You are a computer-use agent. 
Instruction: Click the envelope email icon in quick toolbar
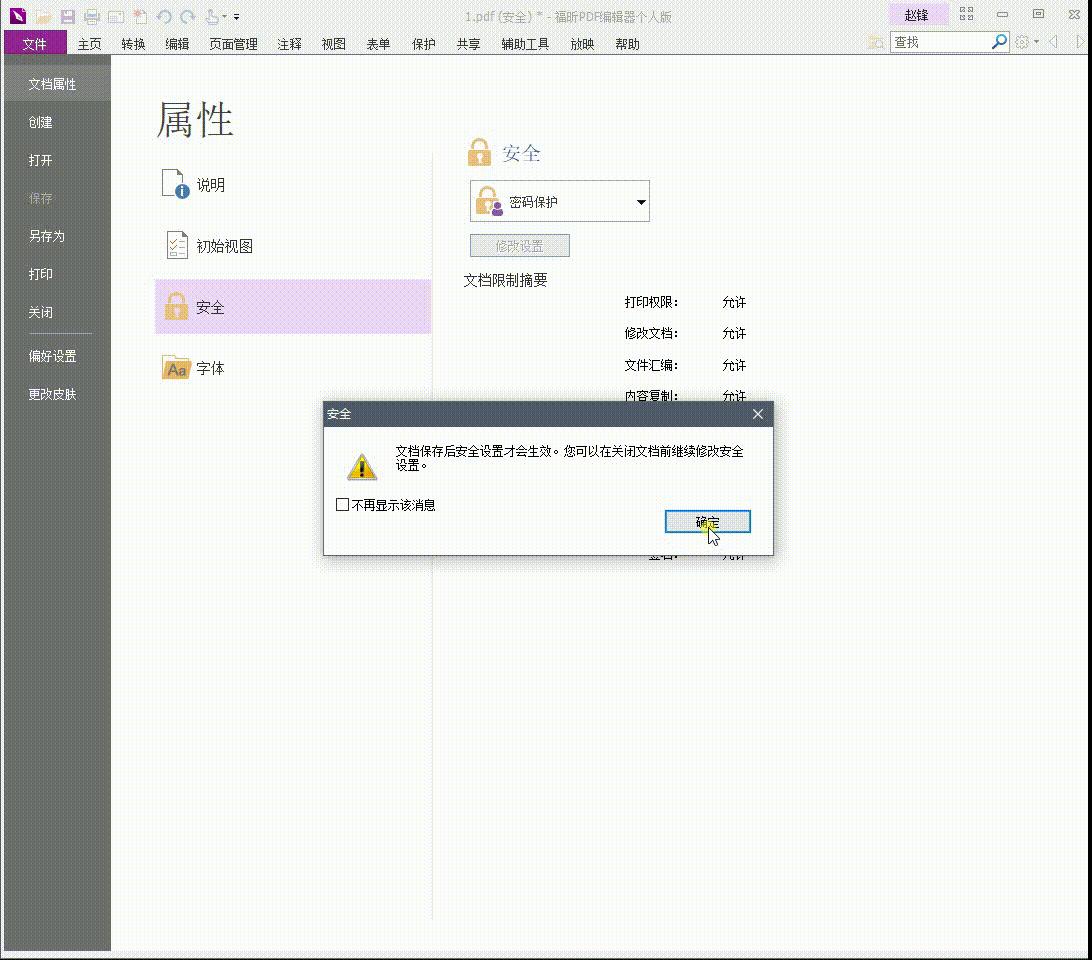pyautogui.click(x=116, y=17)
